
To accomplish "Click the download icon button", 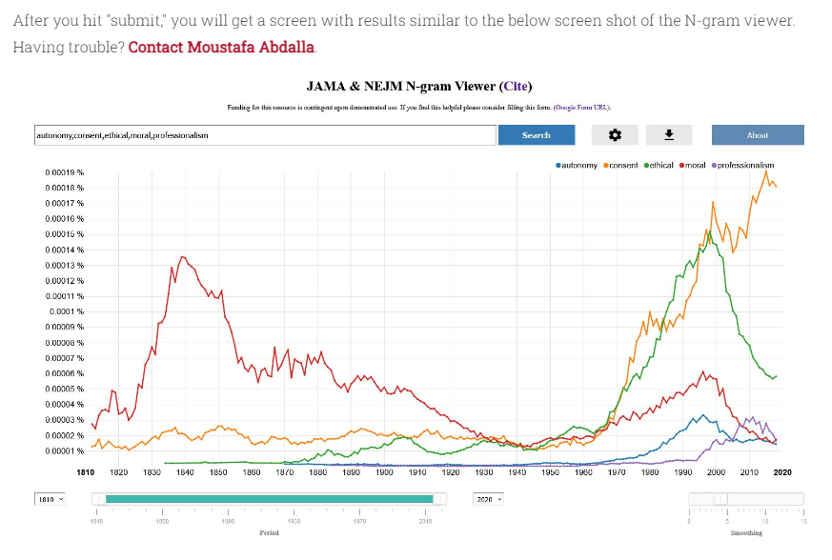I will tap(669, 135).
